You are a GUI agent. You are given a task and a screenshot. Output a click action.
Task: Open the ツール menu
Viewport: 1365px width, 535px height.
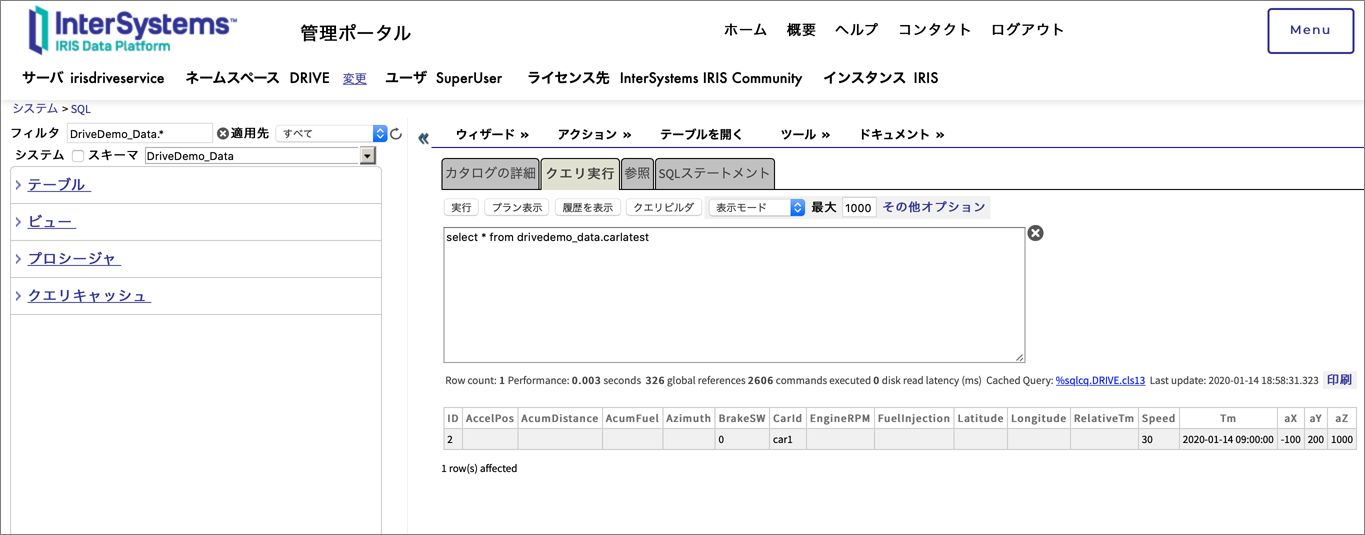click(805, 134)
